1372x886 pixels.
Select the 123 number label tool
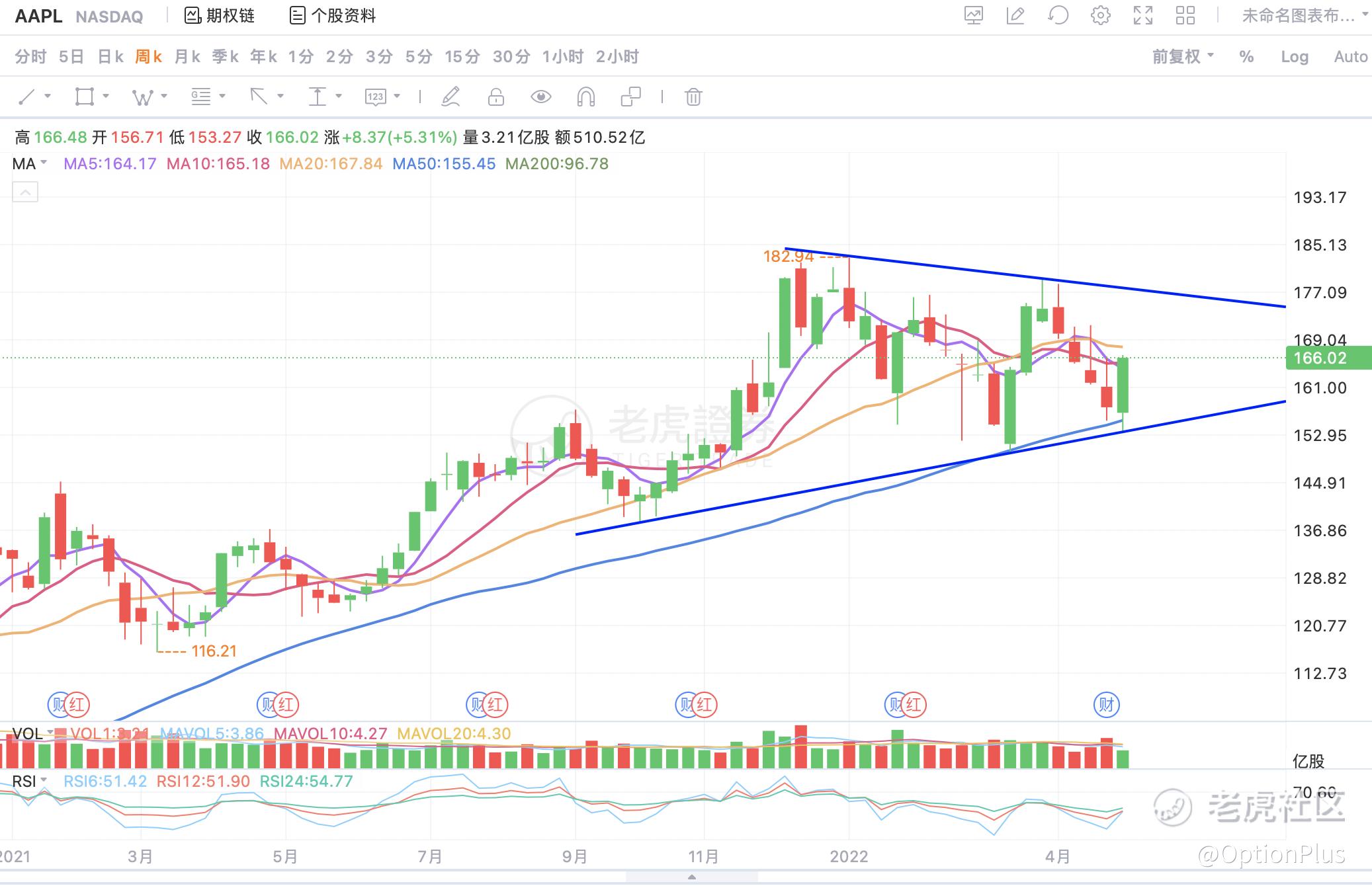375,97
